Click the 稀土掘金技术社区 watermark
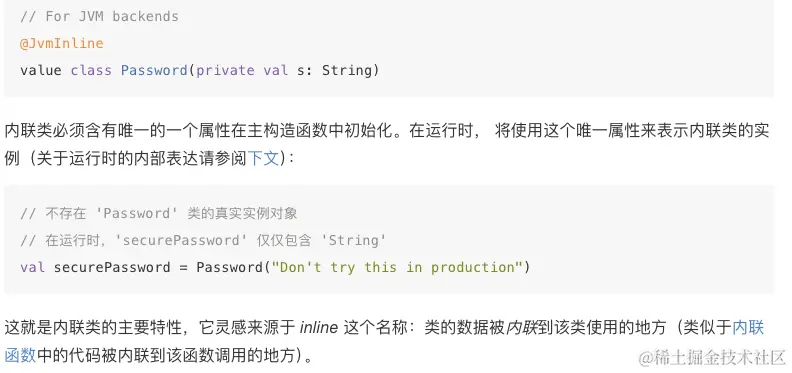 click(713, 357)
